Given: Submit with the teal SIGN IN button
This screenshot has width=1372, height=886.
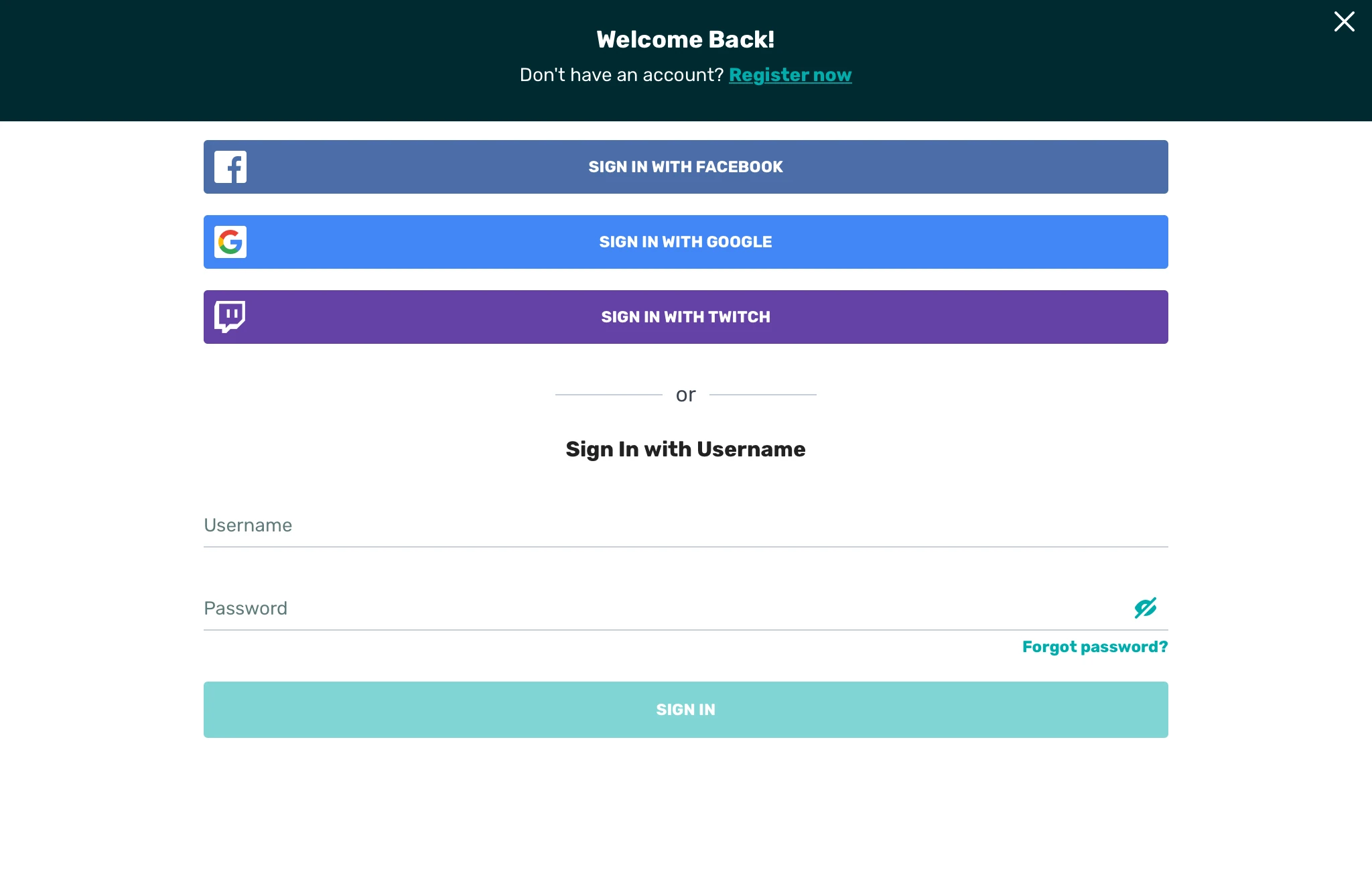Looking at the screenshot, I should point(686,710).
